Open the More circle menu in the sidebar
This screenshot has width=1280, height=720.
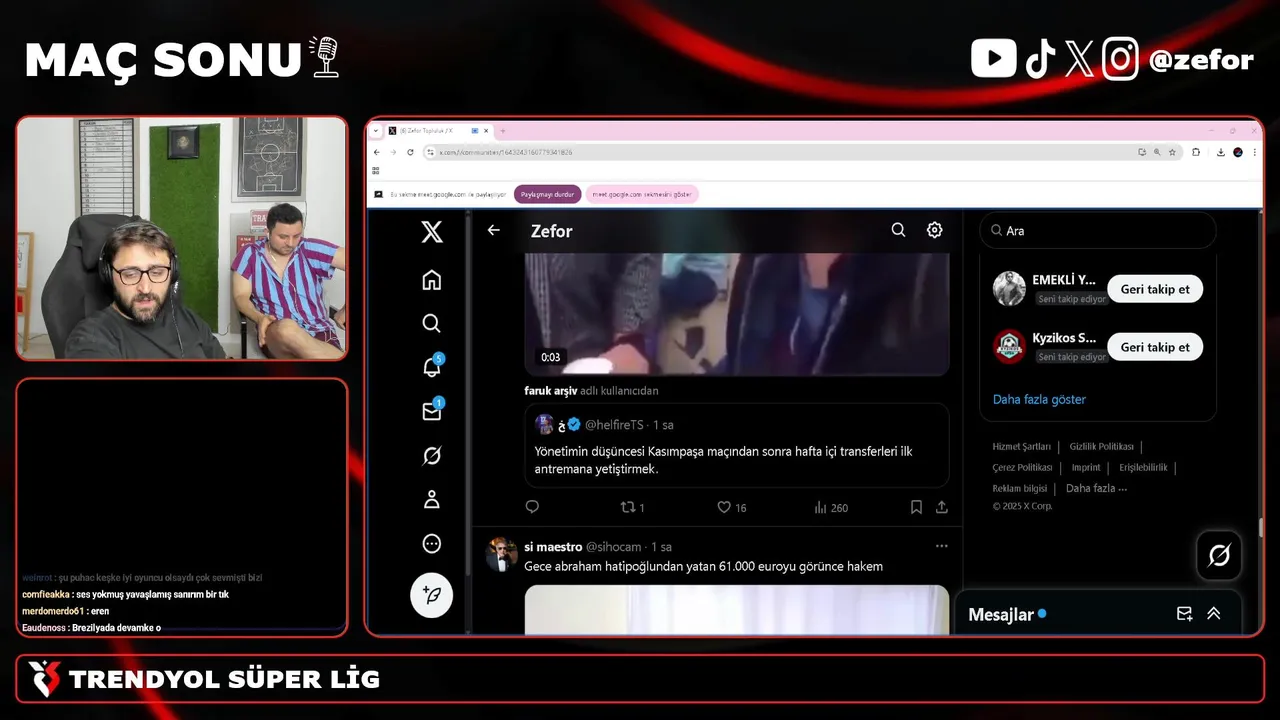(x=432, y=544)
